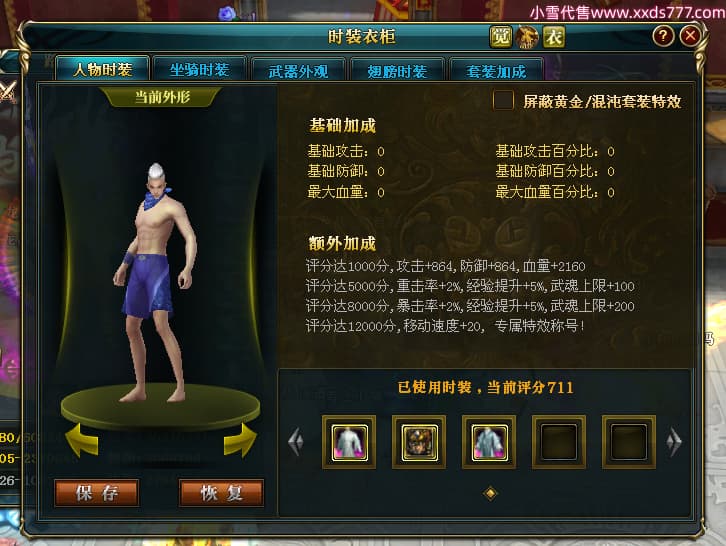726x546 pixels.
Task: Switch to 武器外观 tab
Action: (x=298, y=71)
